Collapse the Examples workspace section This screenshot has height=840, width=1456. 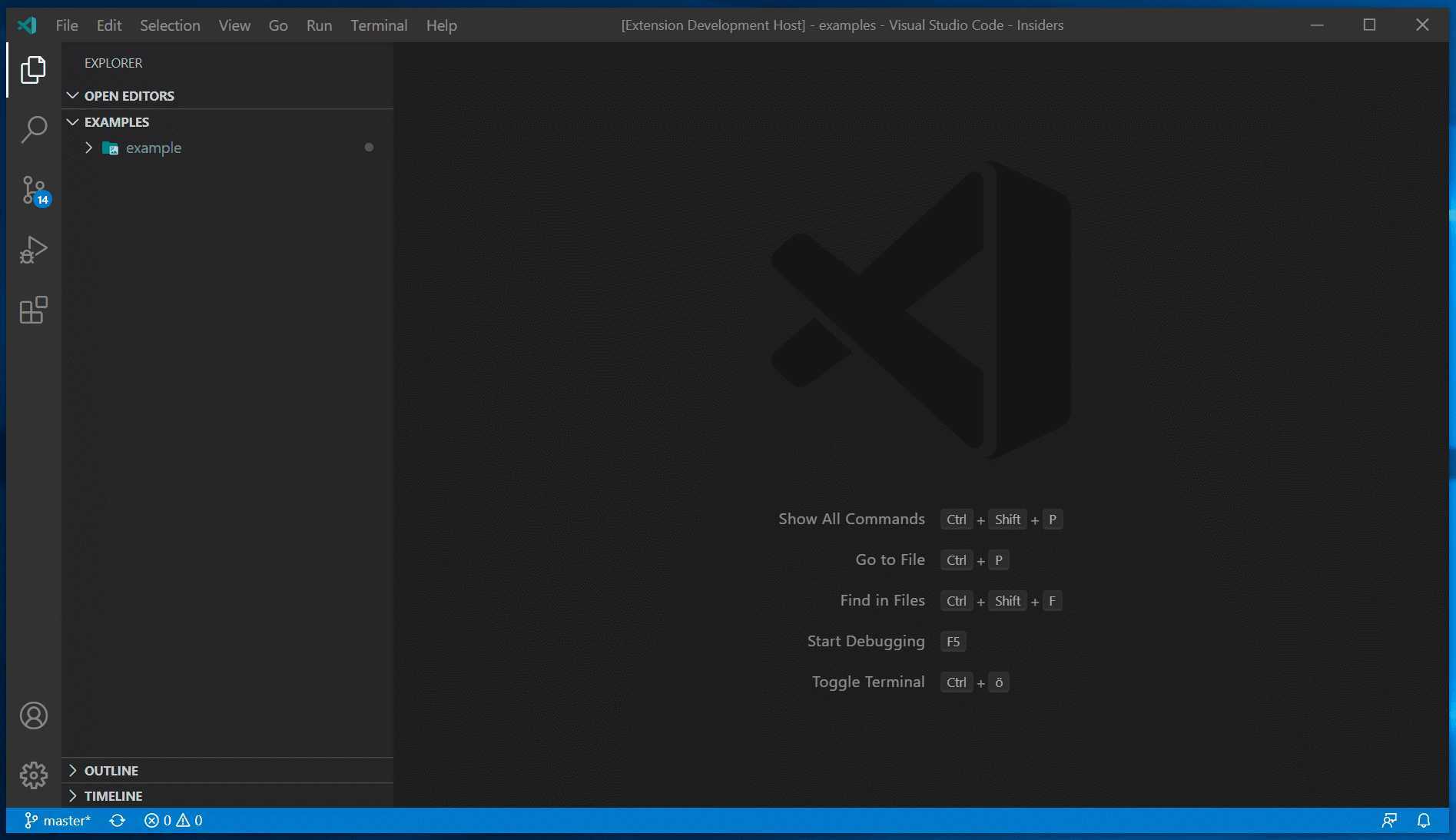pos(73,121)
